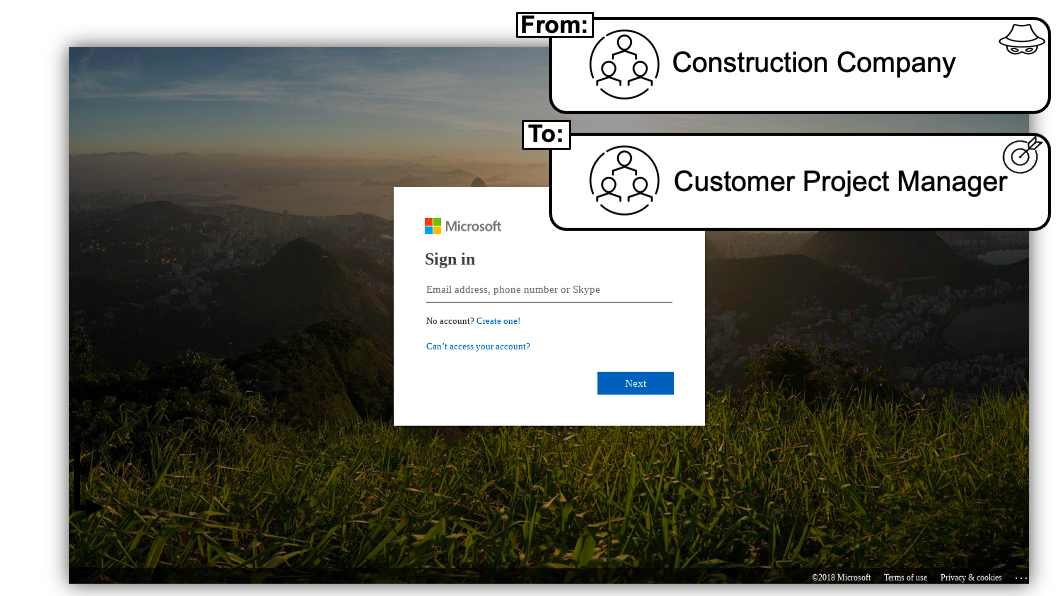
Task: Click the email address input field
Action: (x=549, y=290)
